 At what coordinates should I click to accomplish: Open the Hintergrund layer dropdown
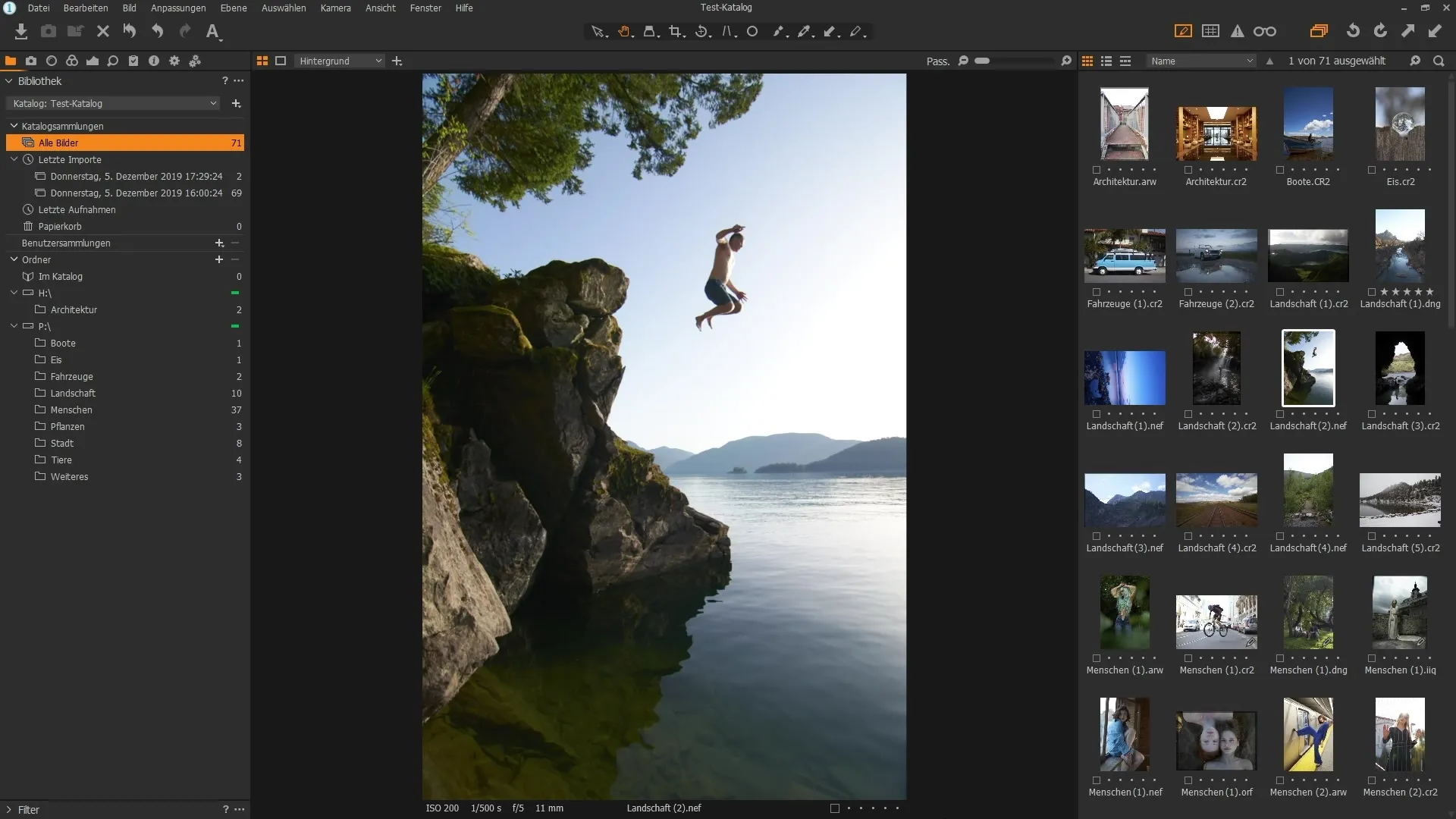point(340,61)
